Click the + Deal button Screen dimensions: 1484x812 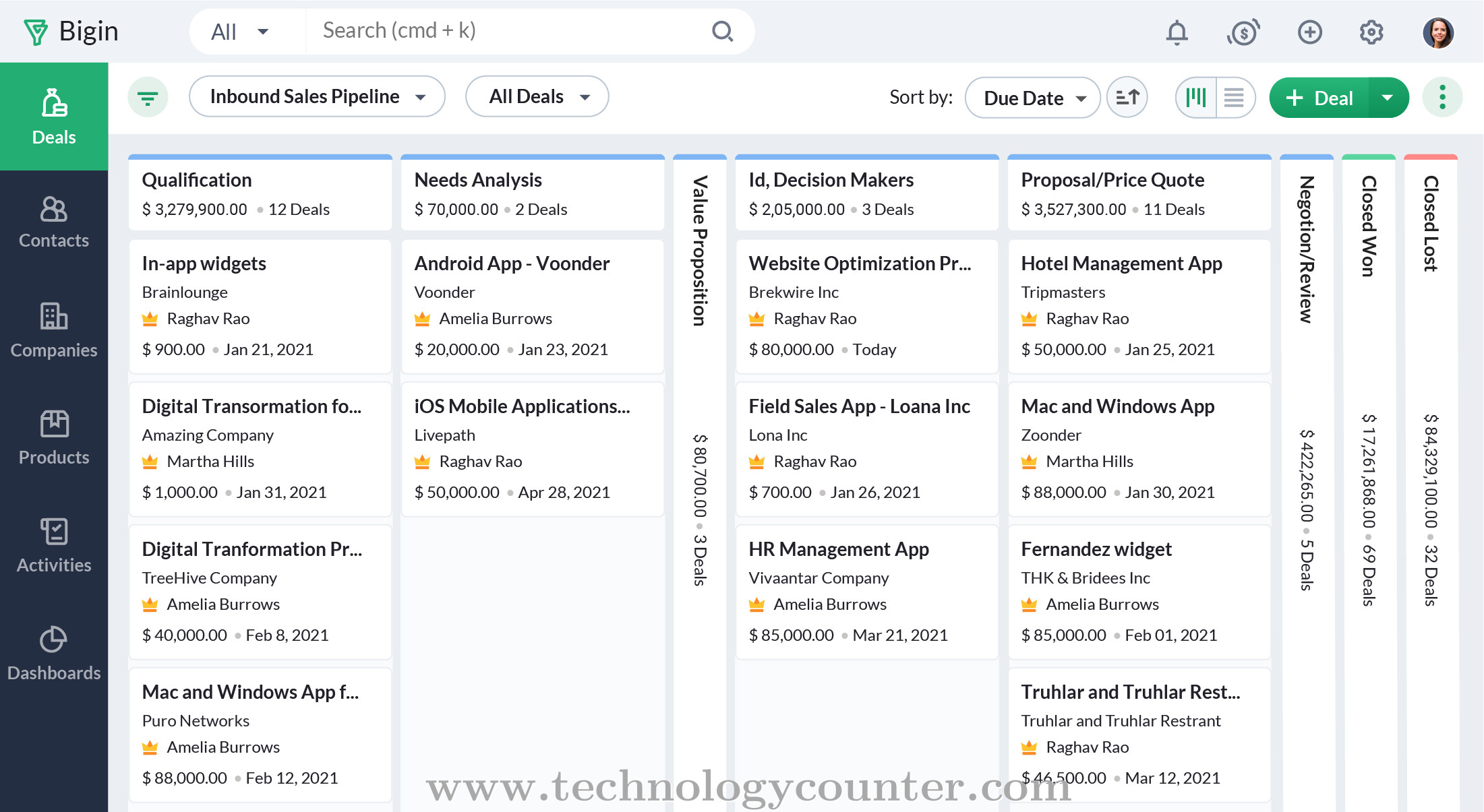1319,98
